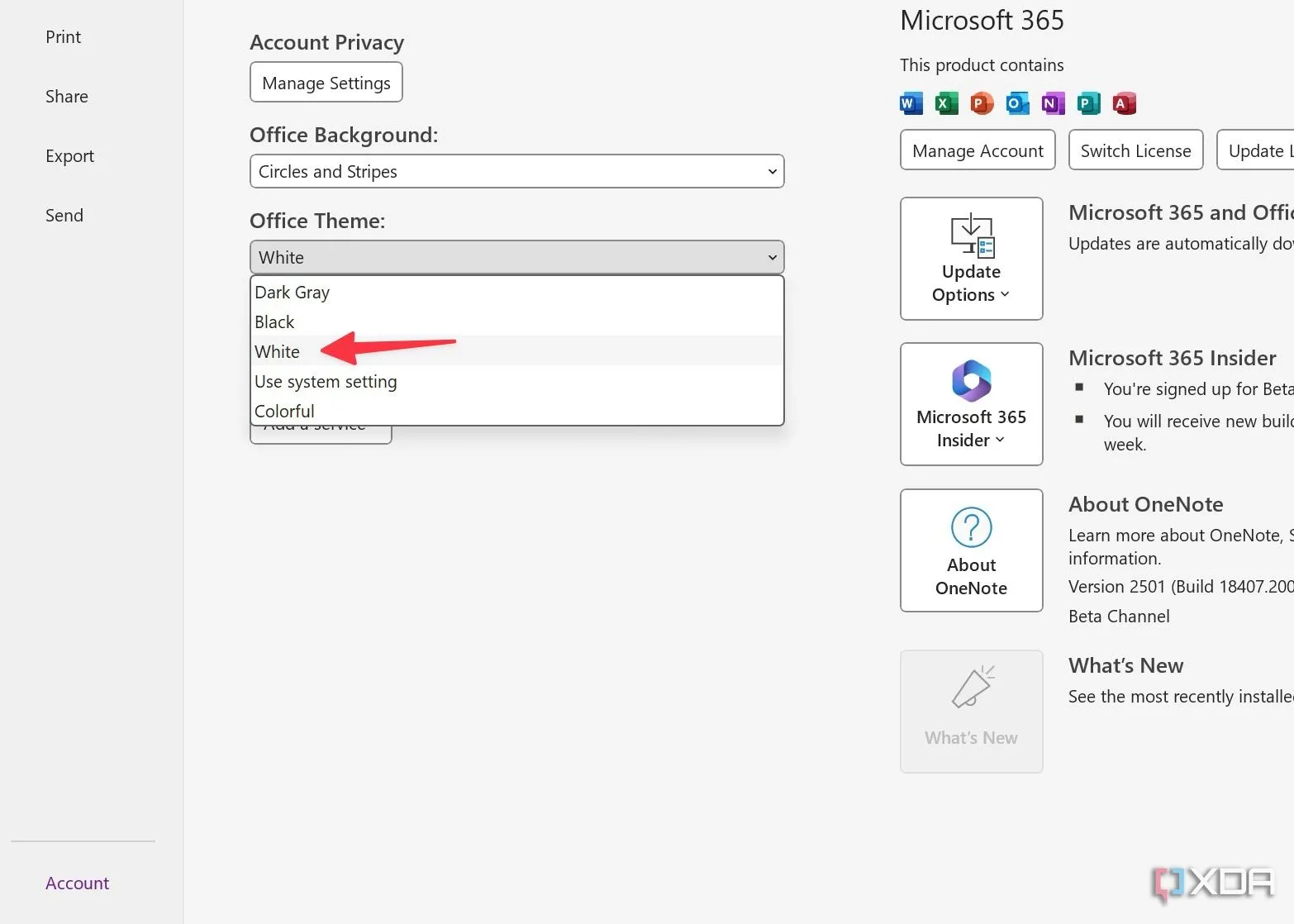The width and height of the screenshot is (1294, 924).
Task: Click the Version 2501 build text
Action: [x=1181, y=587]
